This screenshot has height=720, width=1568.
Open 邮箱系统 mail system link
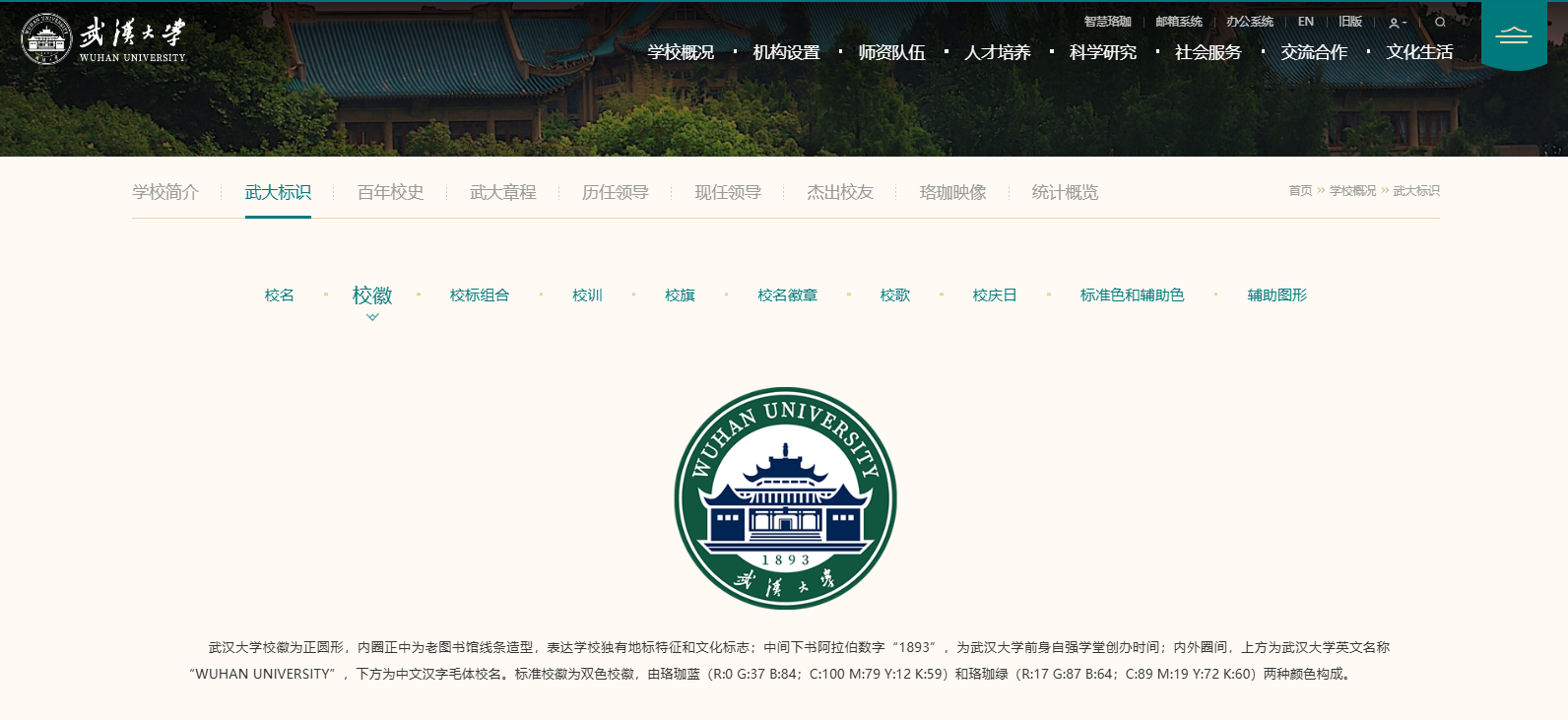point(1179,22)
